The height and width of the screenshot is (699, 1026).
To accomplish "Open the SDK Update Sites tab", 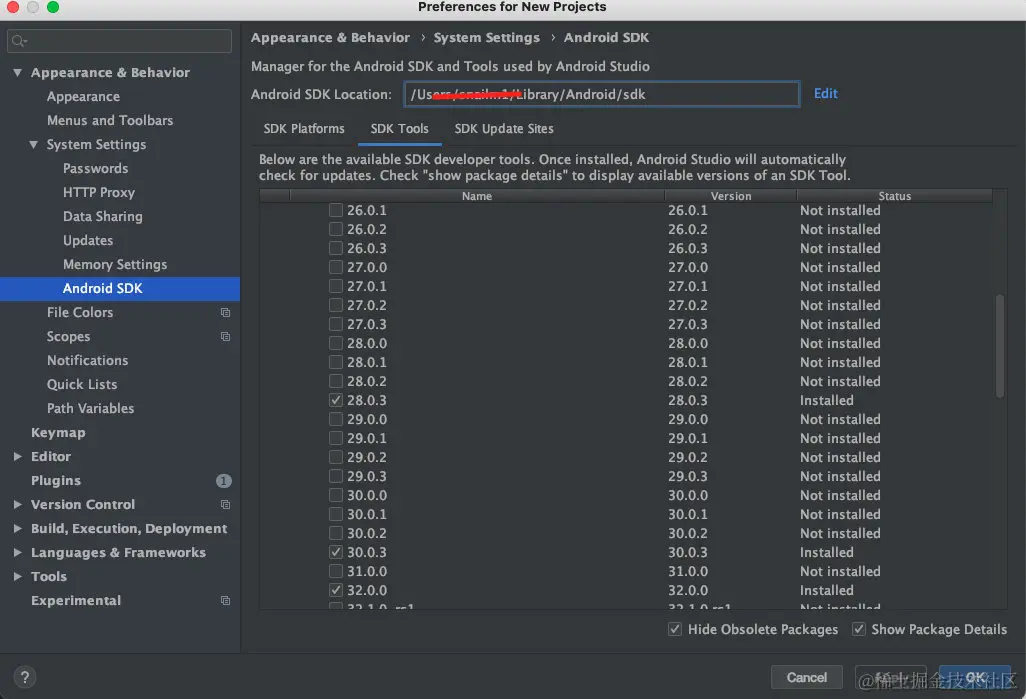I will pos(504,129).
